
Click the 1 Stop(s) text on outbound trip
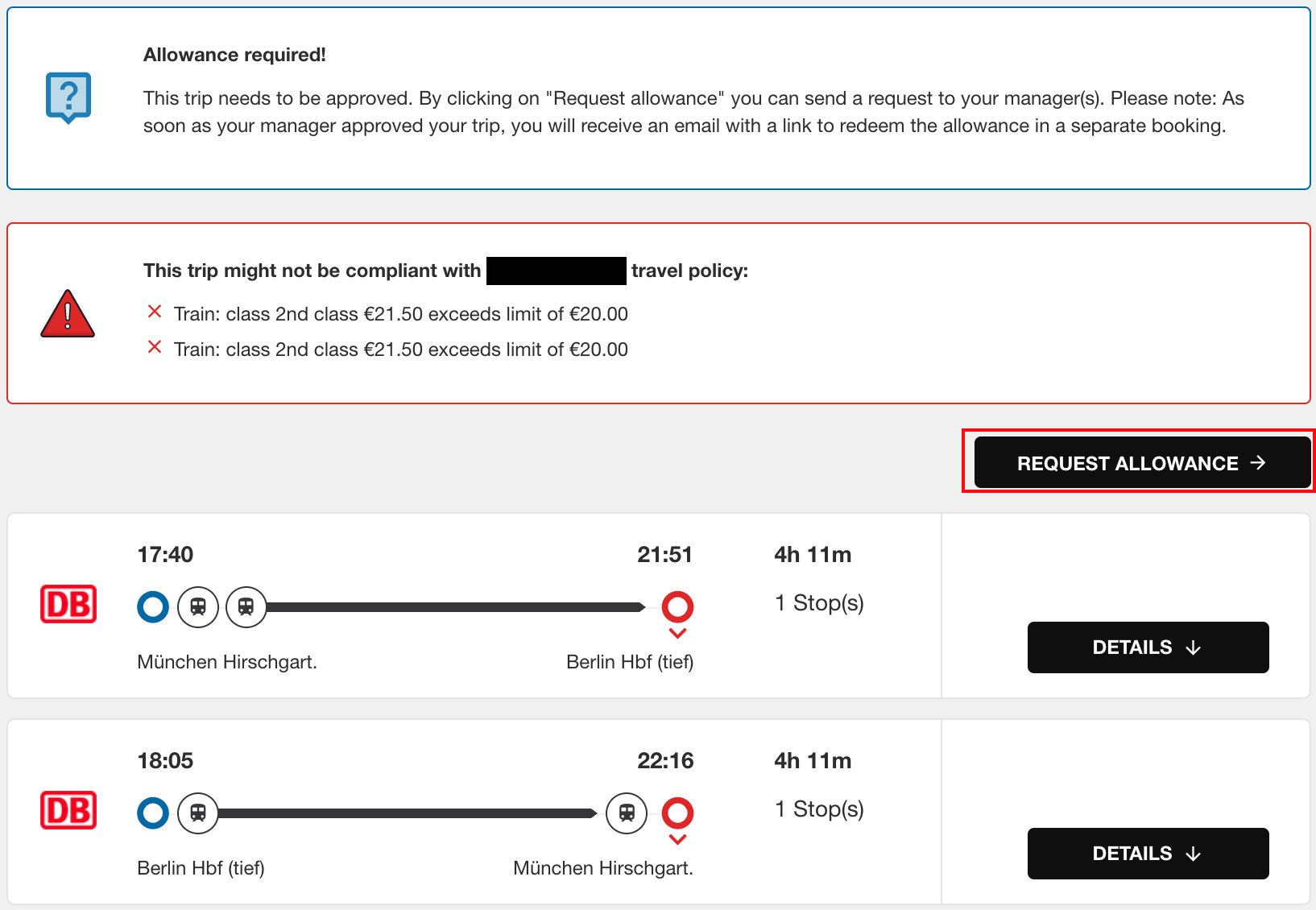pos(819,603)
